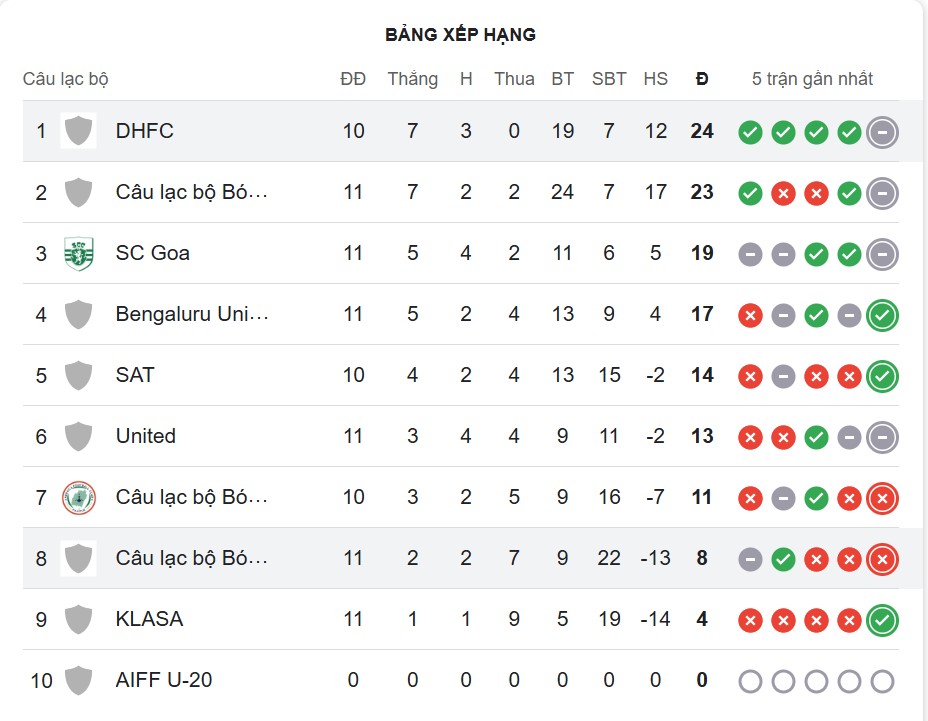This screenshot has width=928, height=721.
Task: Click the SC Goa club crest
Action: click(x=78, y=253)
